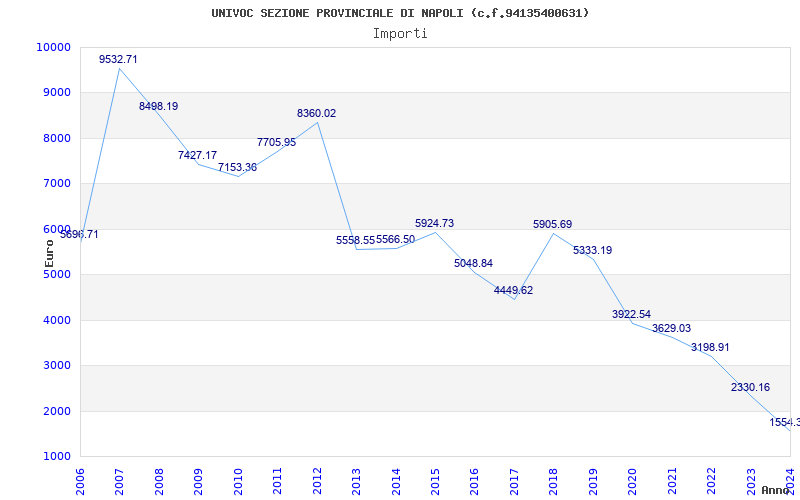
Task: Click the x-axis year 2017
Action: point(514,480)
